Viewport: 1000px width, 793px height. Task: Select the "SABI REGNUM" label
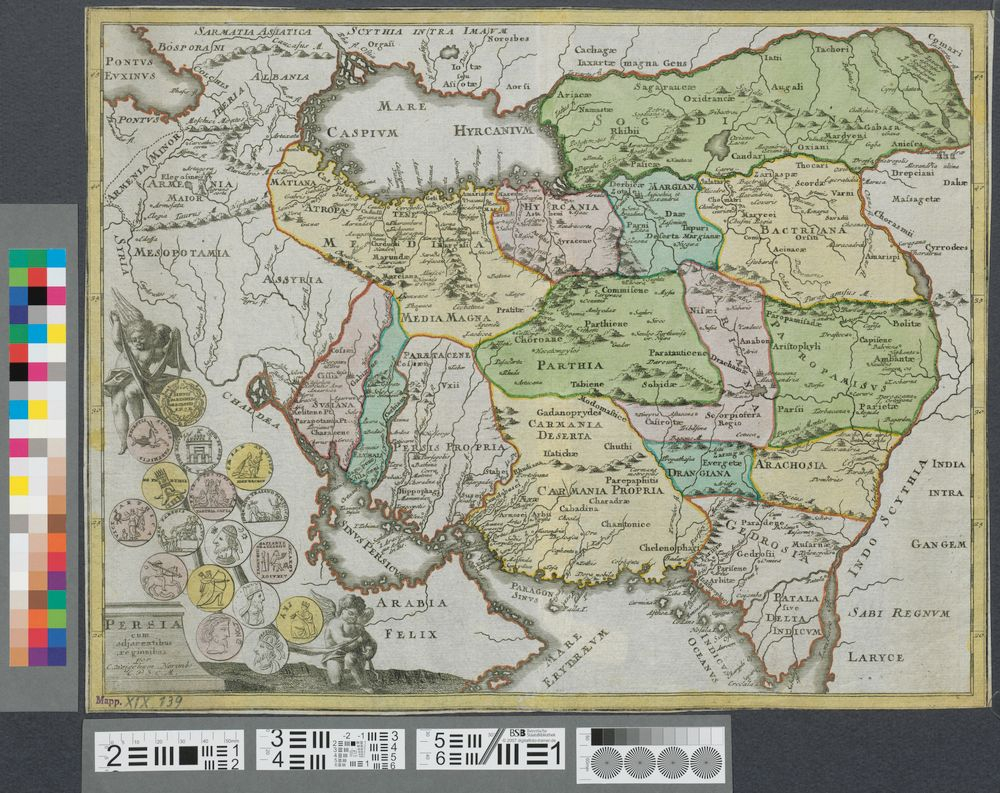(899, 613)
